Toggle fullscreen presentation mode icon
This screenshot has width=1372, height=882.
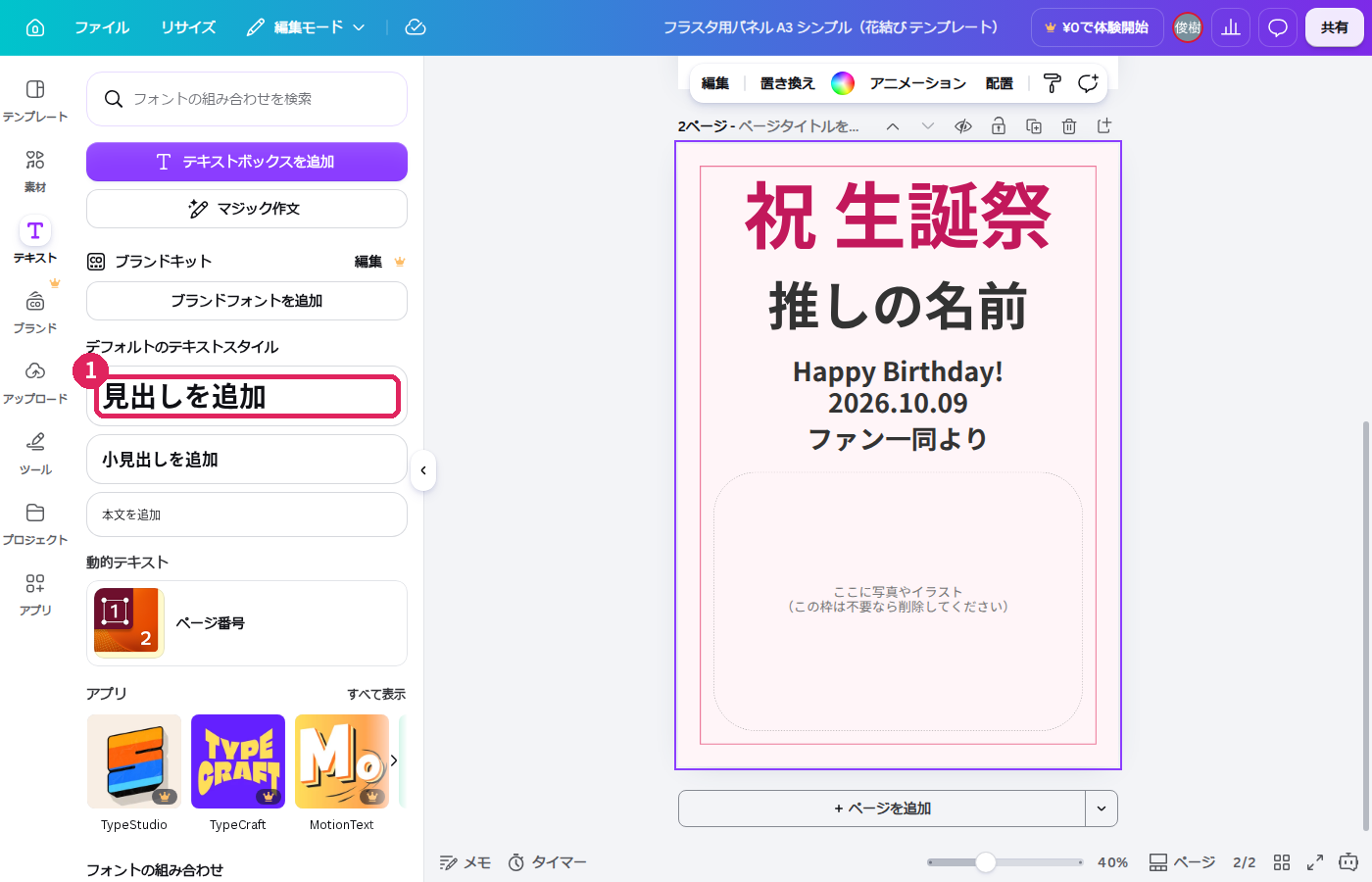click(1315, 862)
